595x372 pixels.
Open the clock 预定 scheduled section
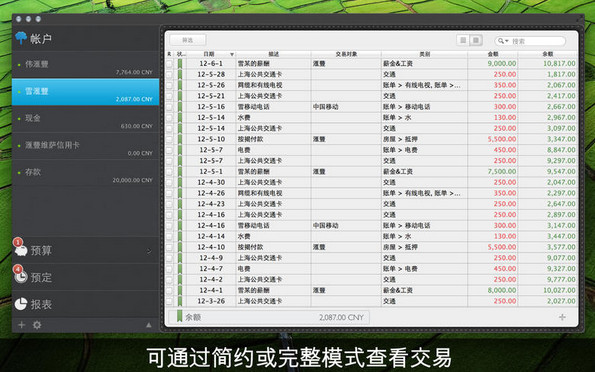[x=85, y=277]
